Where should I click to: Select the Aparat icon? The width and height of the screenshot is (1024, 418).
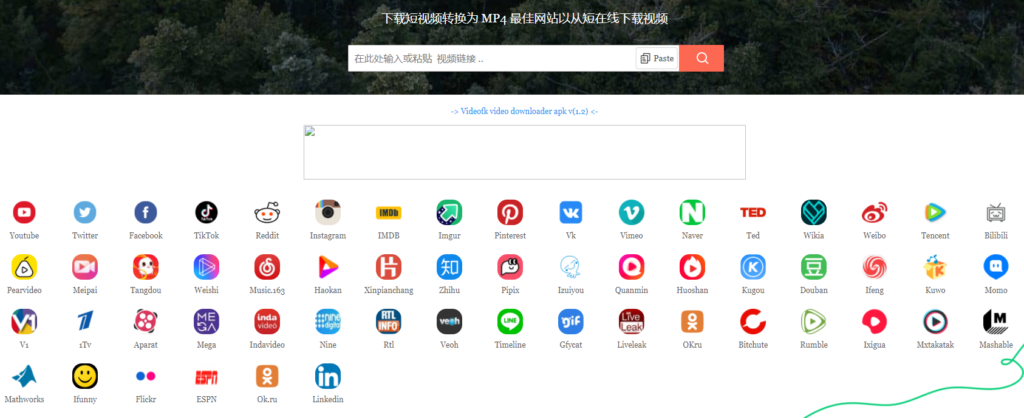click(146, 321)
